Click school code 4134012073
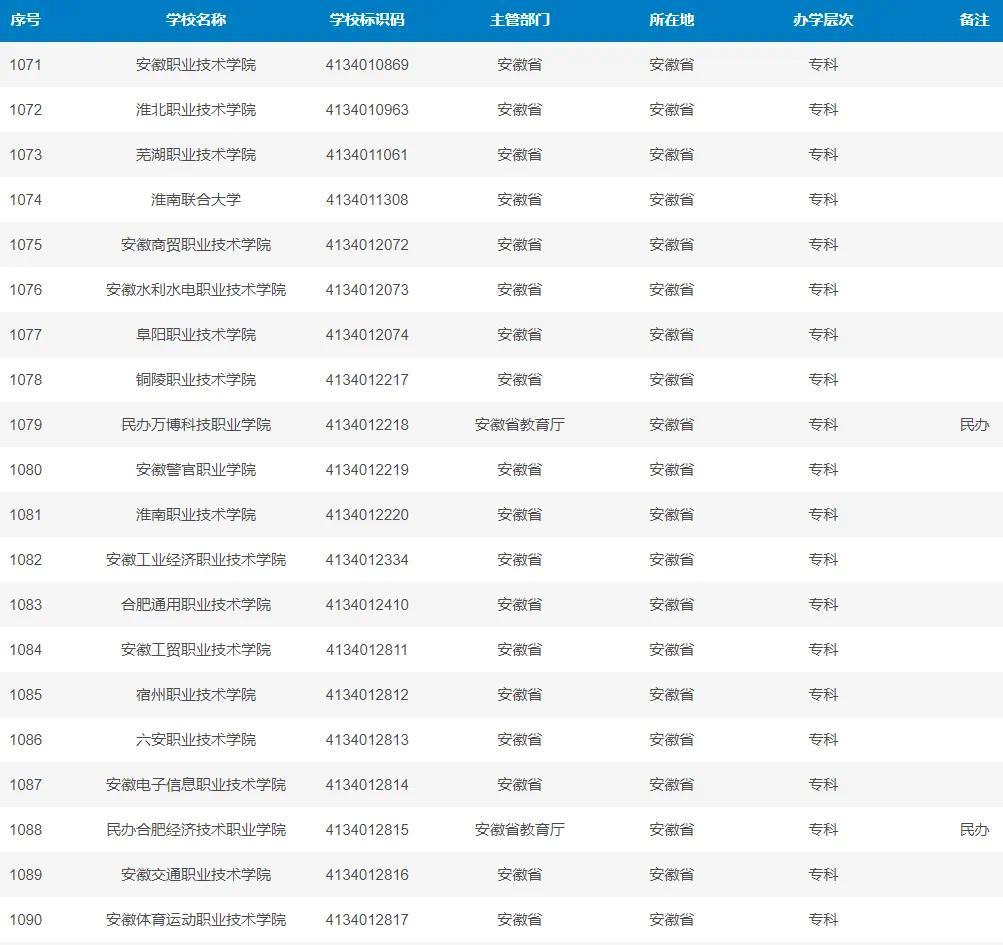1003x945 pixels. pyautogui.click(x=367, y=290)
